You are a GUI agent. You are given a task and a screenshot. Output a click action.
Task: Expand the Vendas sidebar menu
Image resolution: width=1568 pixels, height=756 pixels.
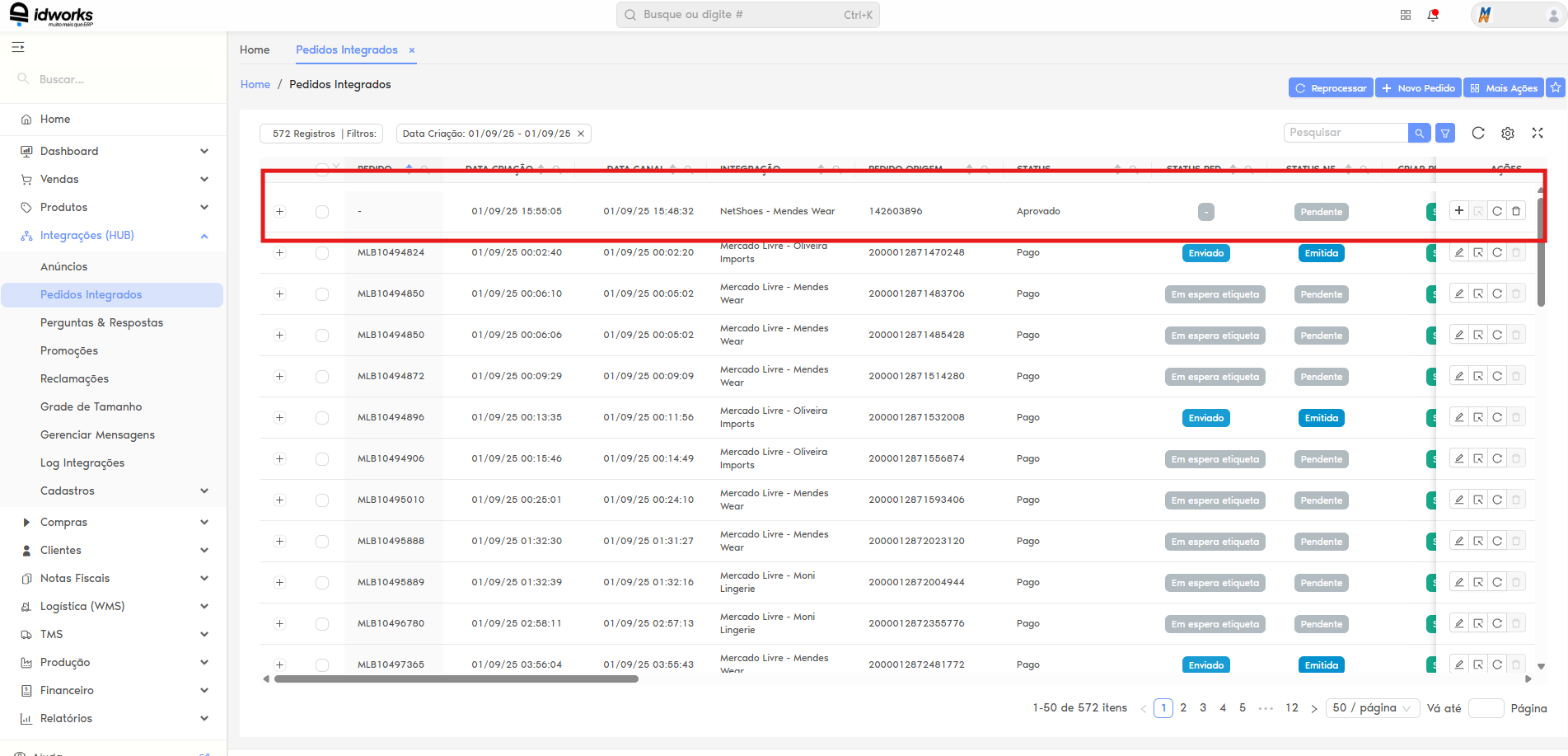[x=114, y=179]
